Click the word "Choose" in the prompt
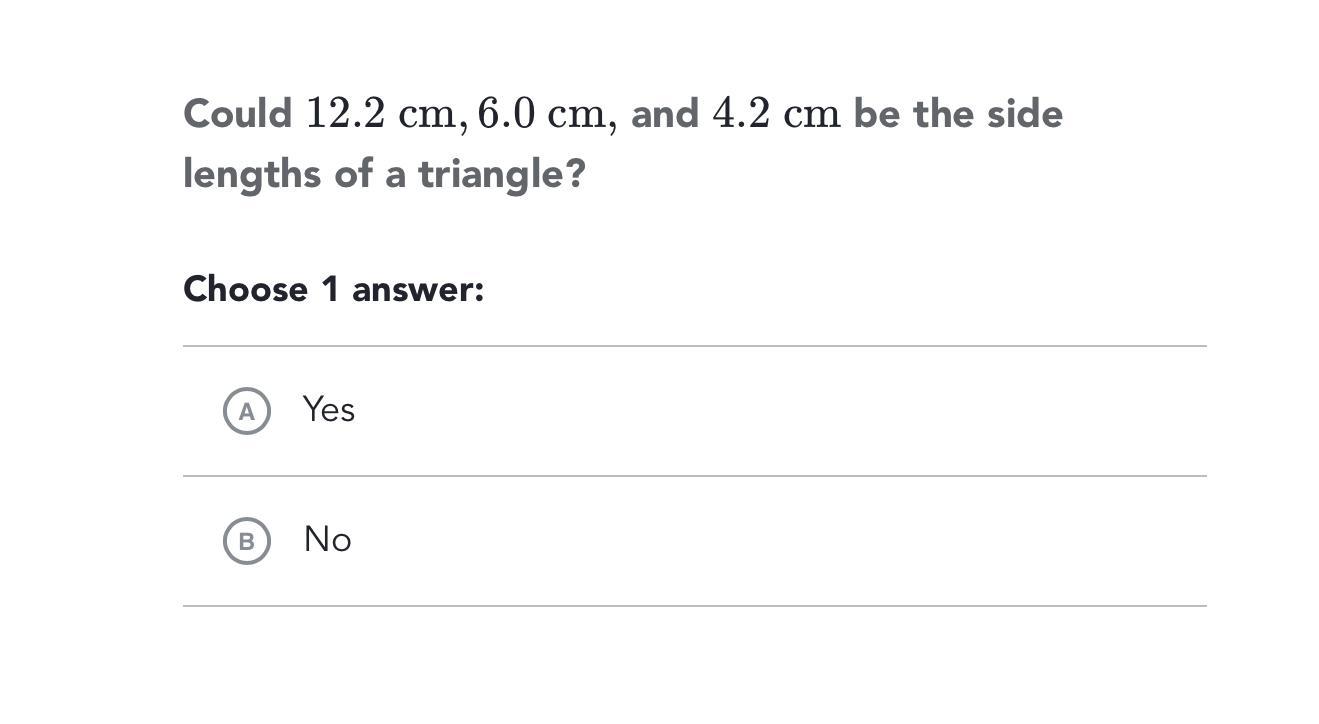 point(245,290)
